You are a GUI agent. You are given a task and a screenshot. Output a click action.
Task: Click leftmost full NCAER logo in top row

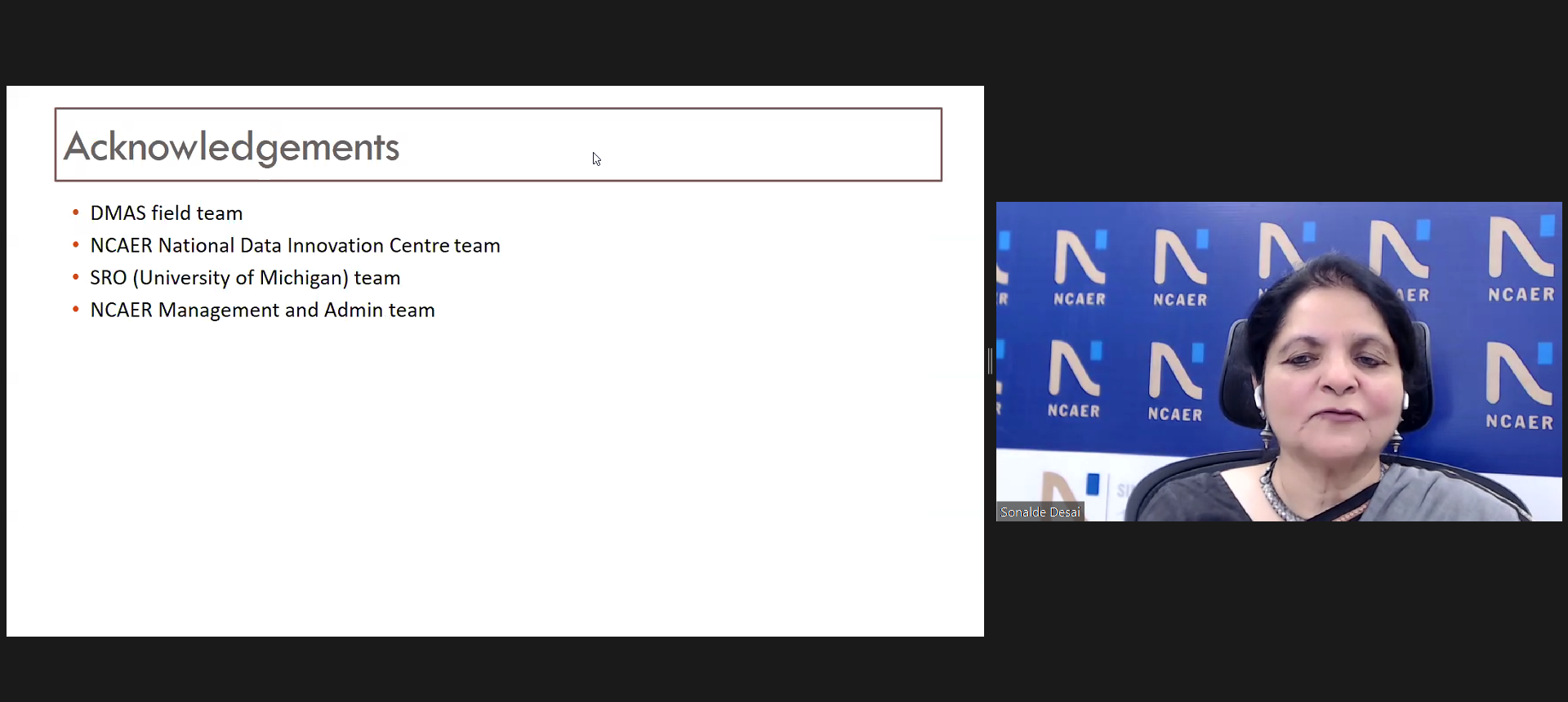pos(1080,268)
